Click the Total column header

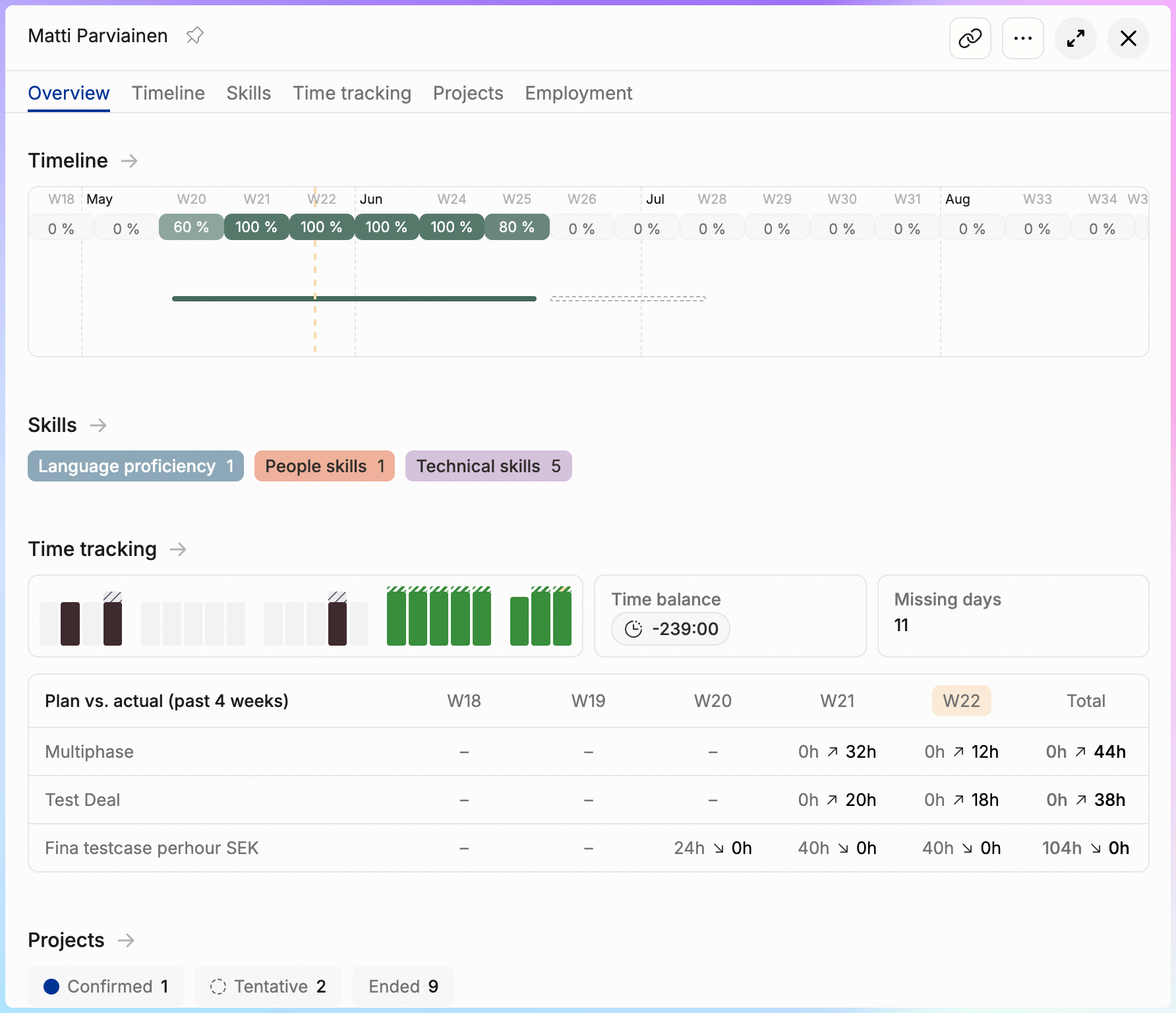pos(1086,701)
